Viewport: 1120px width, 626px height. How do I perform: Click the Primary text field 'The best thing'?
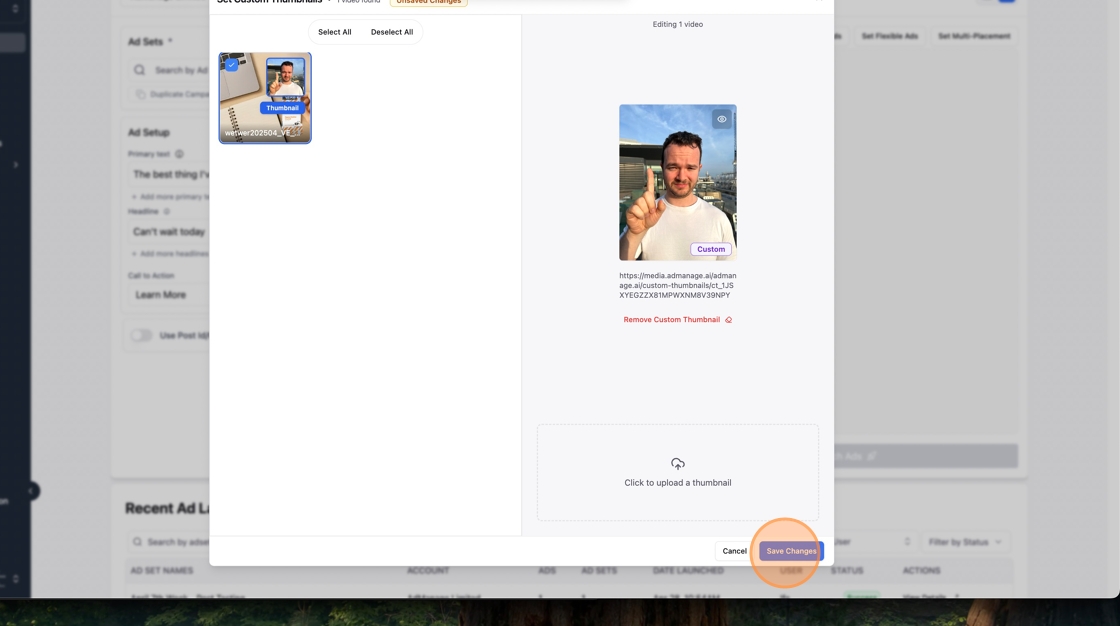[x=168, y=174]
